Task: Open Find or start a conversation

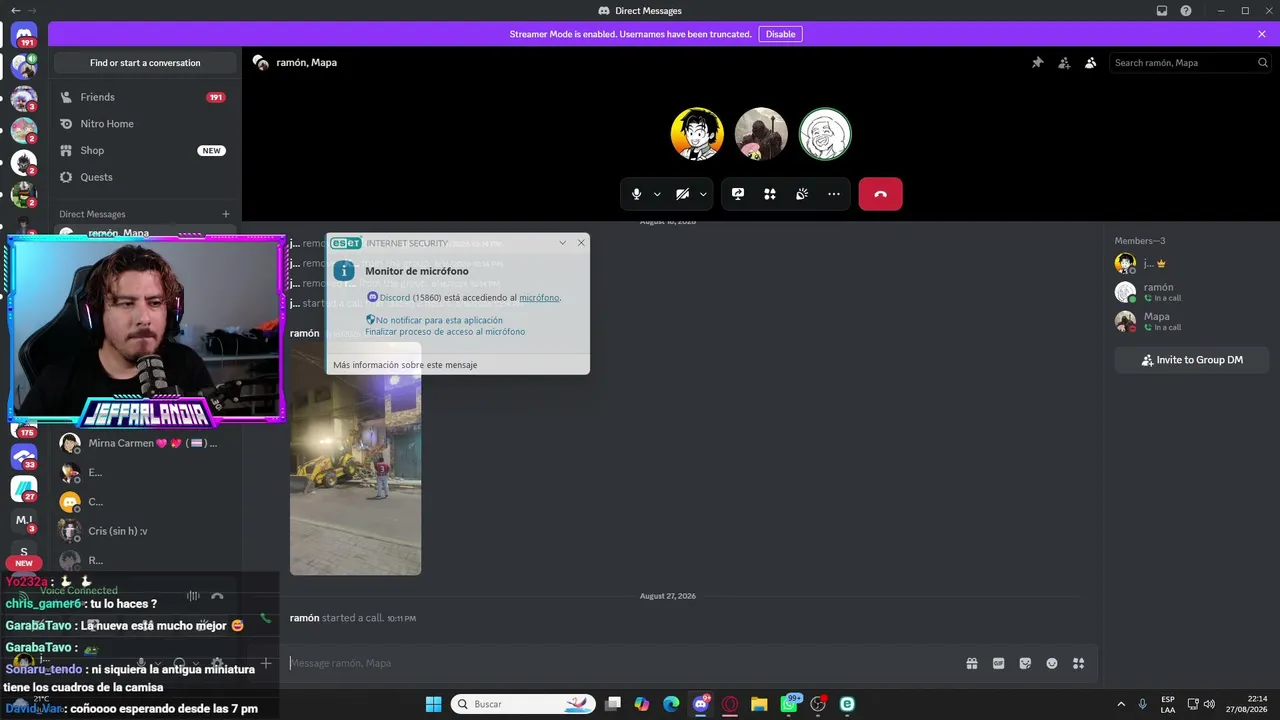Action: pyautogui.click(x=145, y=63)
